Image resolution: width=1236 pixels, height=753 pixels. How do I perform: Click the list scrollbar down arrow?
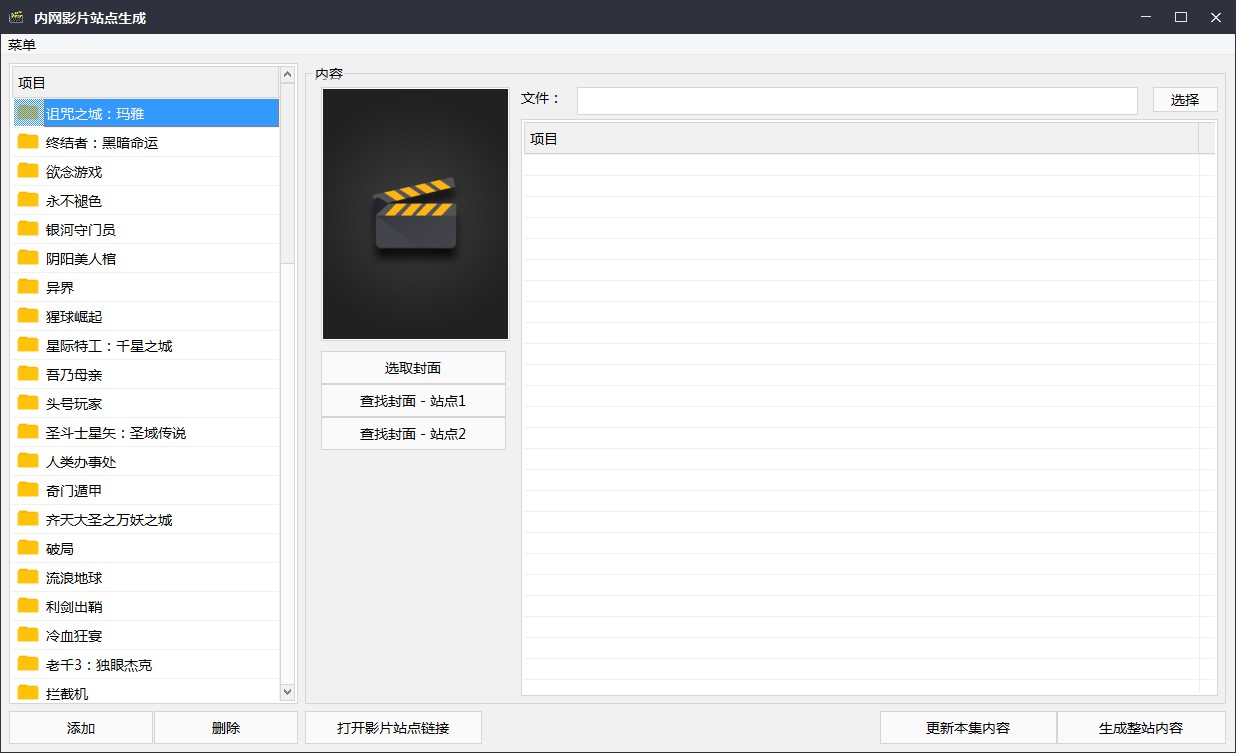click(288, 691)
